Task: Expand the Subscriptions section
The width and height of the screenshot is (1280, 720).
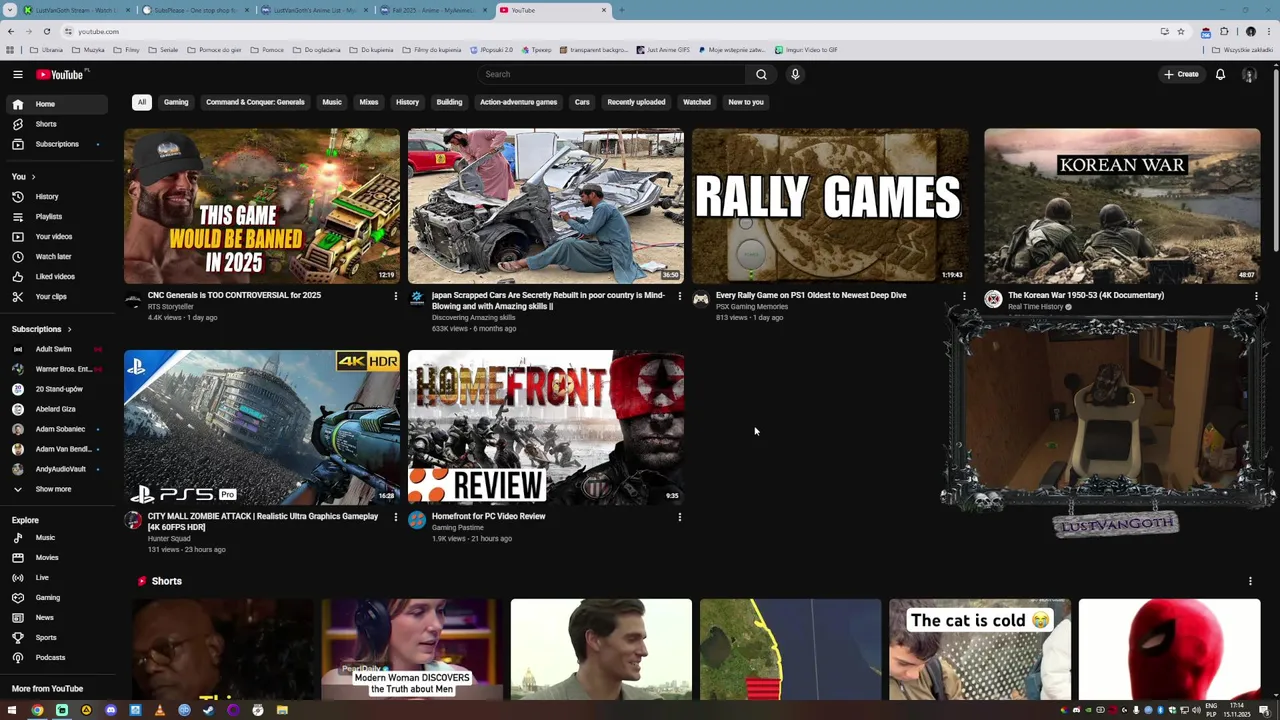Action: click(41, 329)
